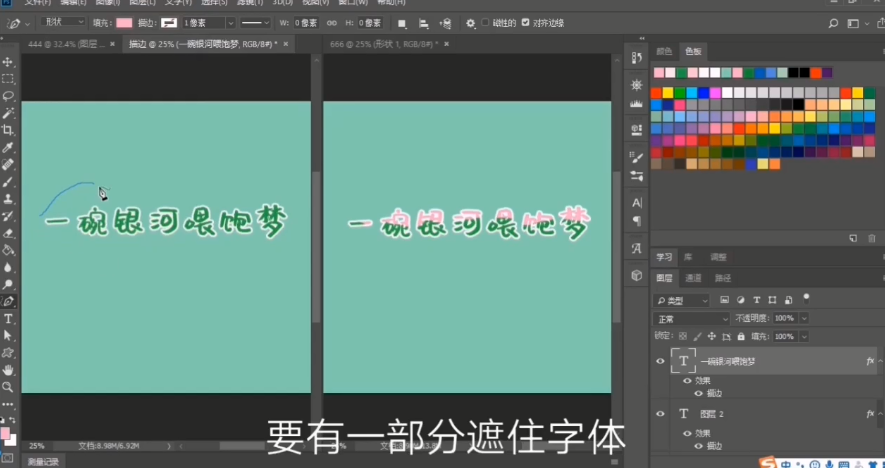Open the 测量记录 panel tab
This screenshot has height=468, width=885.
[x=43, y=462]
